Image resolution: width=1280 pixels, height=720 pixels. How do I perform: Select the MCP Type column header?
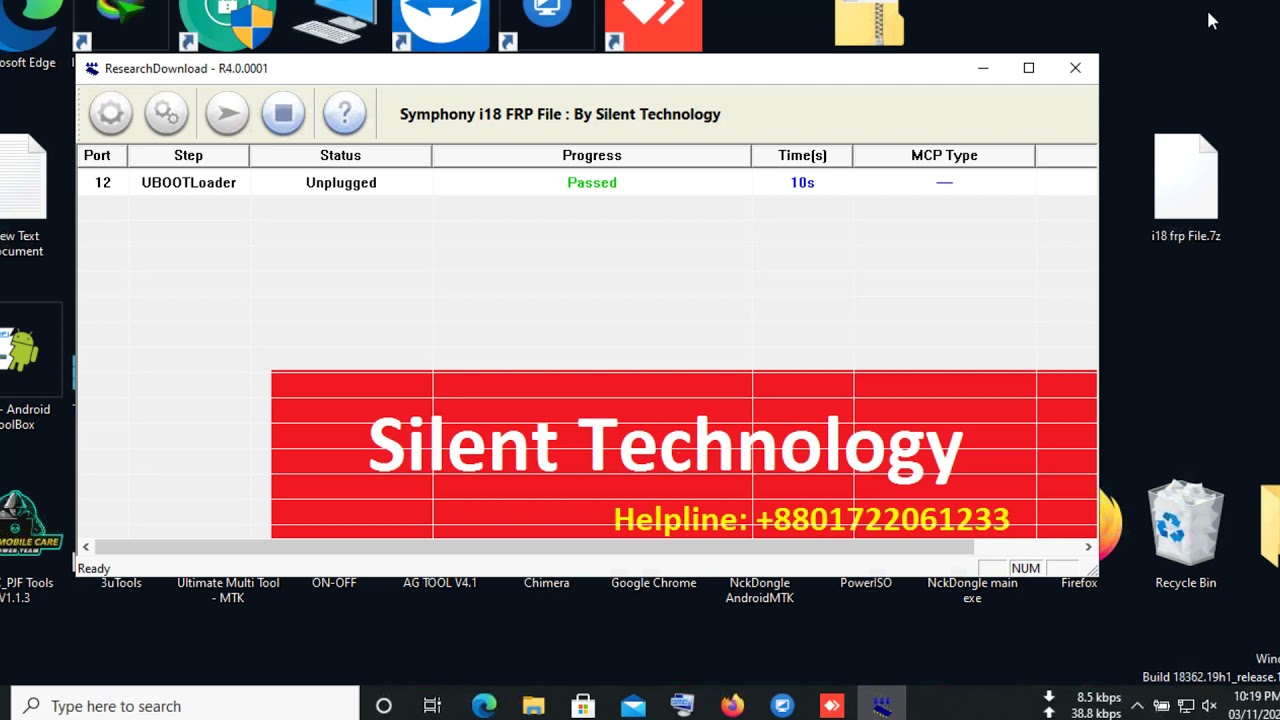click(944, 155)
